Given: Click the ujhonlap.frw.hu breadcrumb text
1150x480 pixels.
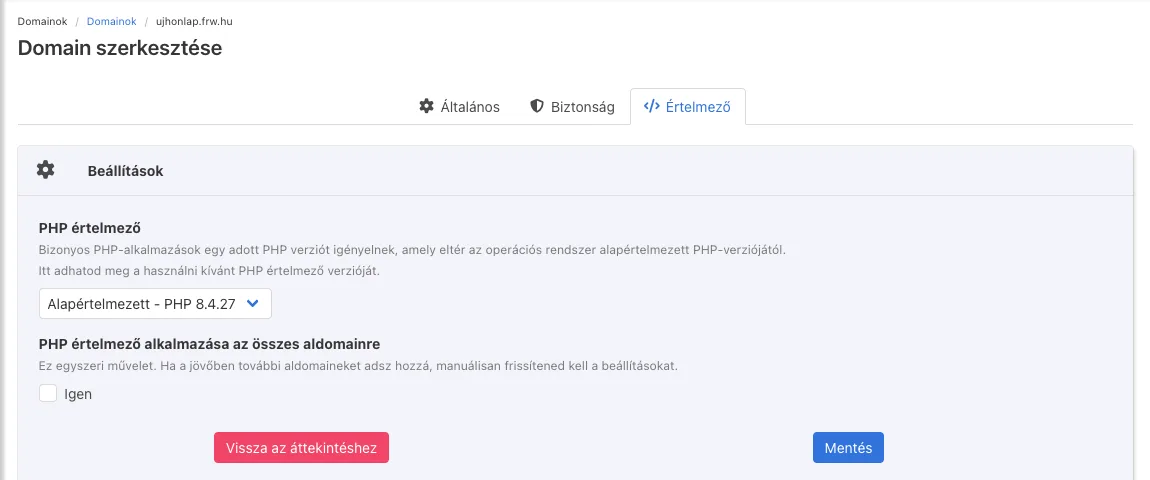Looking at the screenshot, I should [194, 21].
